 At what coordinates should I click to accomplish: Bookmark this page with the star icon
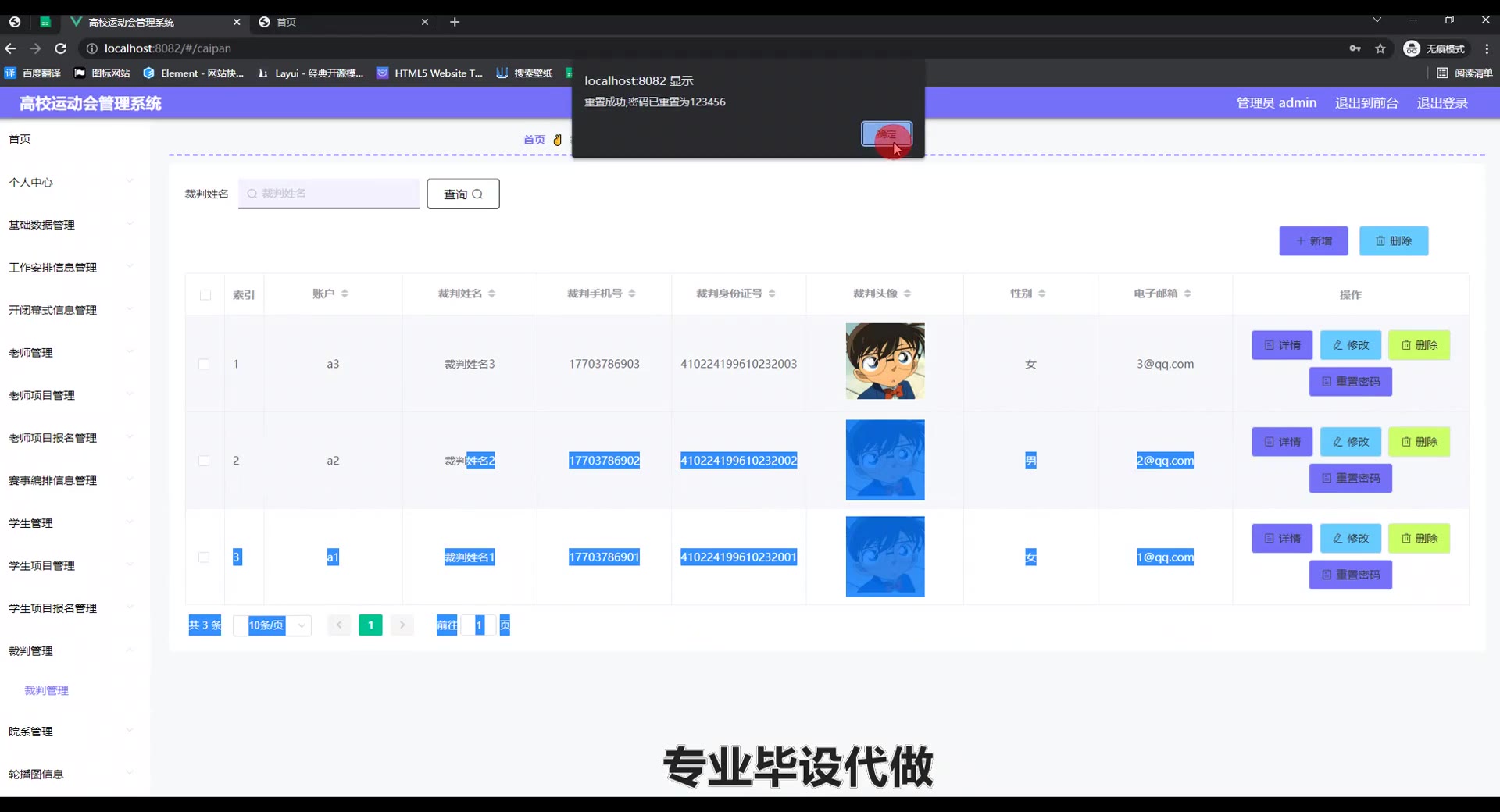1380,48
